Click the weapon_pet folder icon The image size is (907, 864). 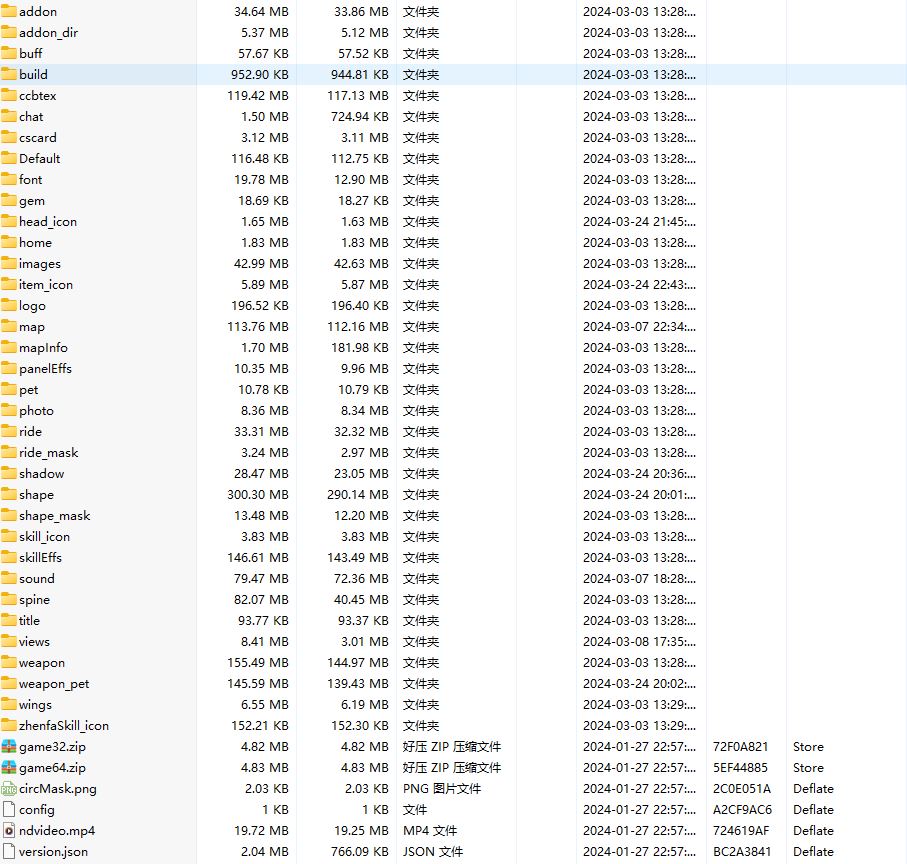[9, 684]
